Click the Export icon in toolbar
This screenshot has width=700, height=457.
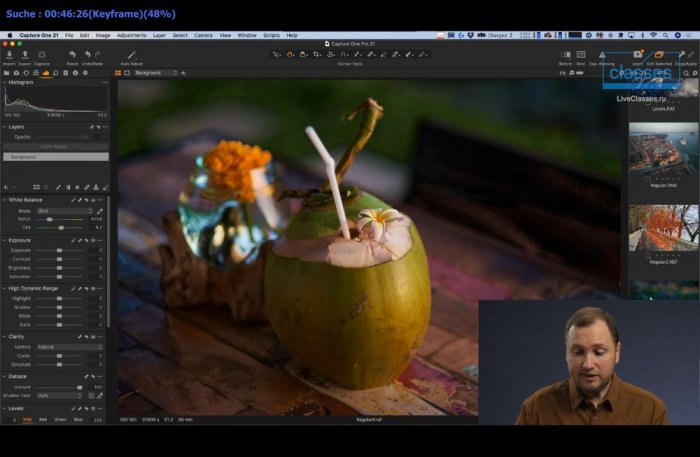point(24,55)
